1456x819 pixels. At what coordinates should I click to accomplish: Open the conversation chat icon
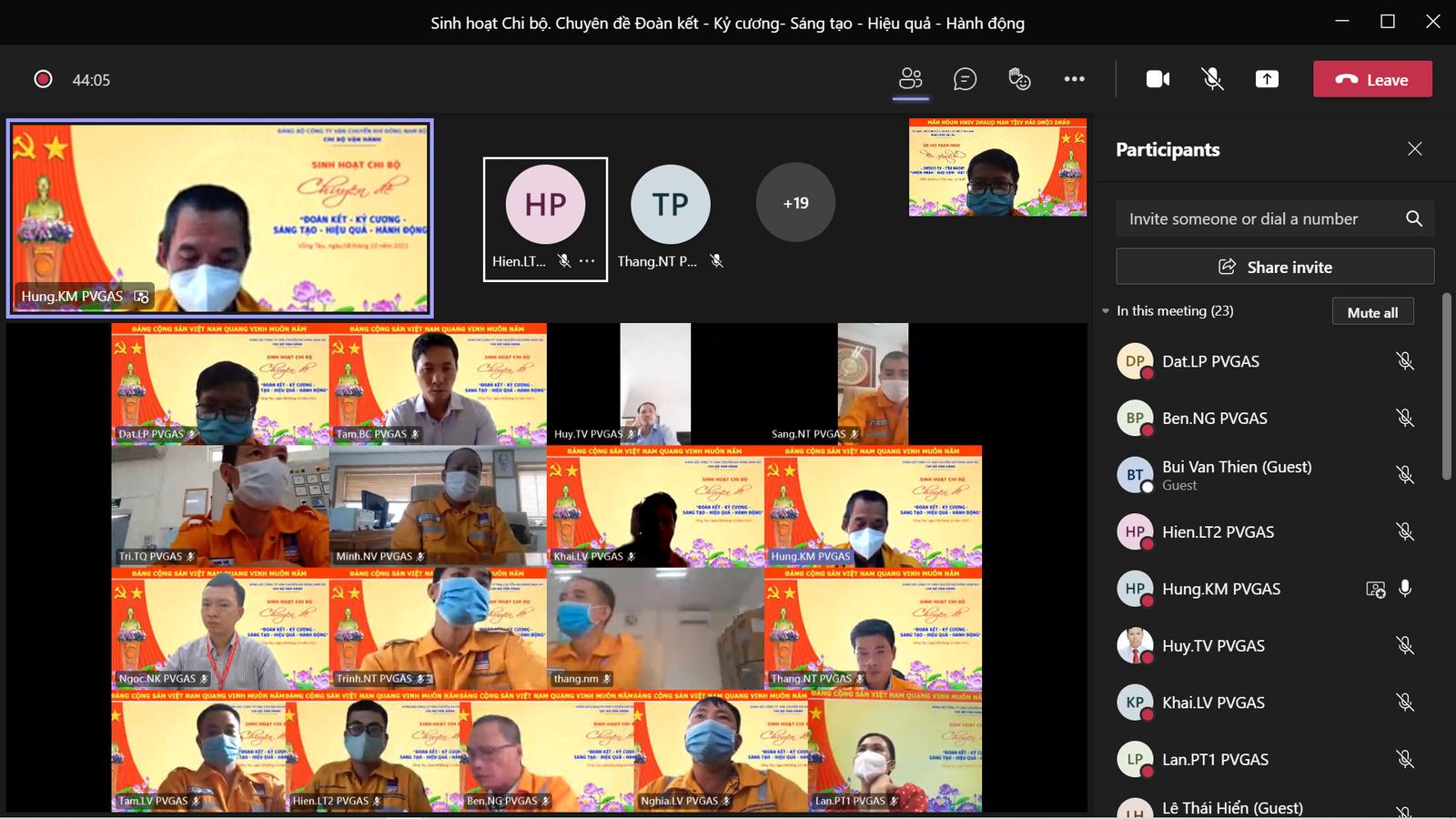965,79
